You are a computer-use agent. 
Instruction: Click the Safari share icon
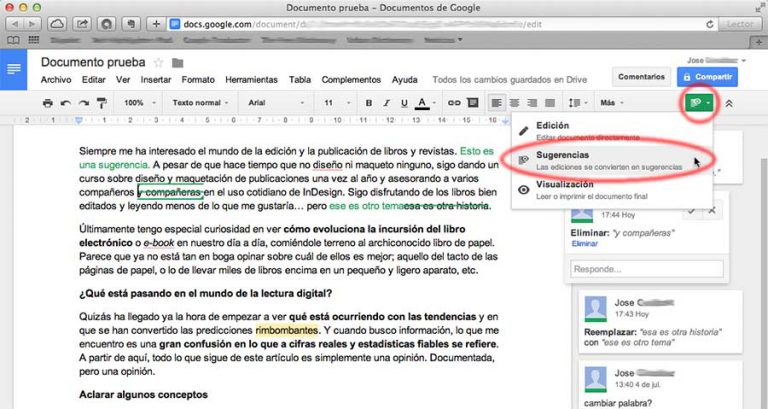click(x=82, y=24)
